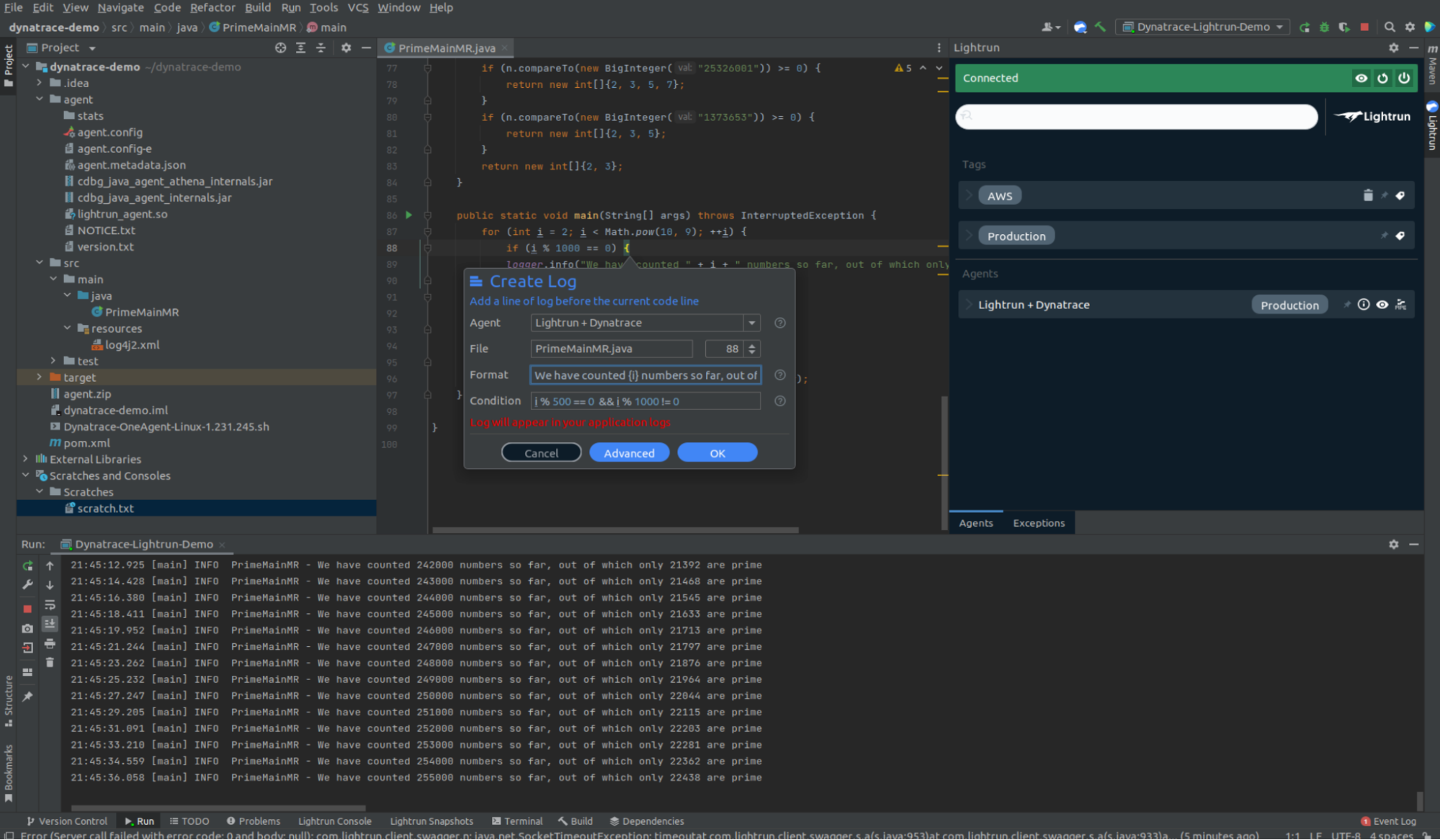Viewport: 1440px width, 840px height.
Task: Click the run gutter arrow beside the main method
Action: click(x=408, y=215)
